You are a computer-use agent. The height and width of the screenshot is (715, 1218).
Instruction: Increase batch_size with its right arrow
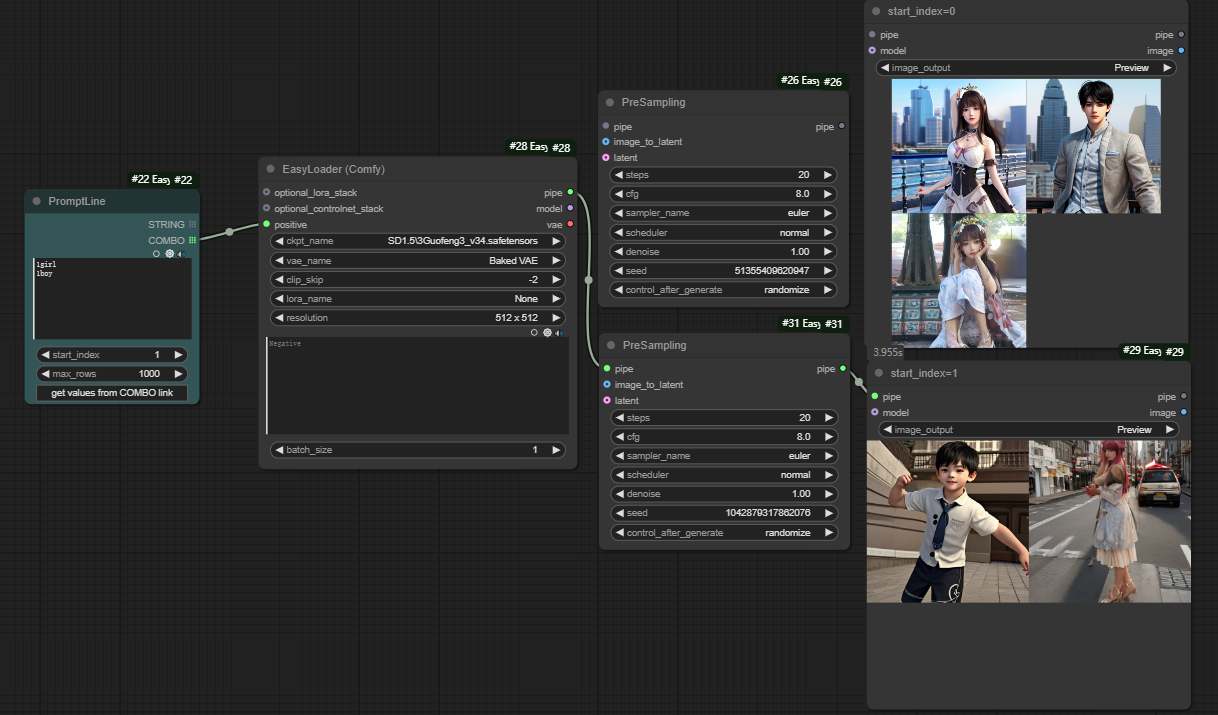click(x=556, y=450)
